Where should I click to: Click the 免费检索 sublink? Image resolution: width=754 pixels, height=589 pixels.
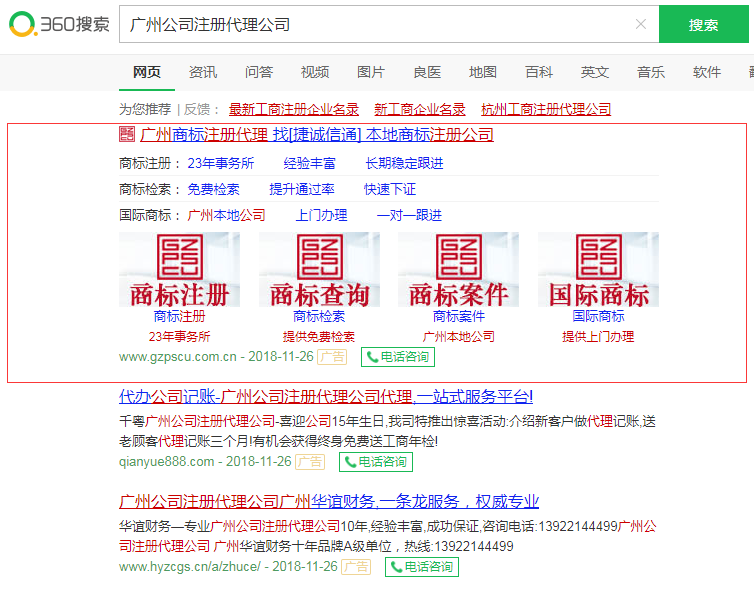(x=213, y=189)
